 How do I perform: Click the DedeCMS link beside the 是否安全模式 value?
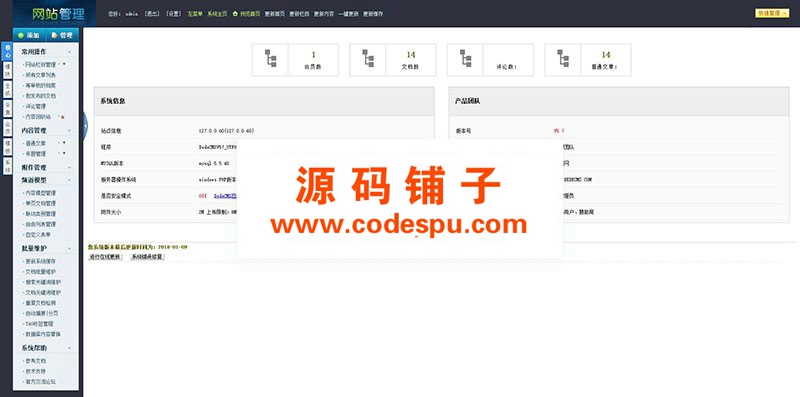point(225,195)
